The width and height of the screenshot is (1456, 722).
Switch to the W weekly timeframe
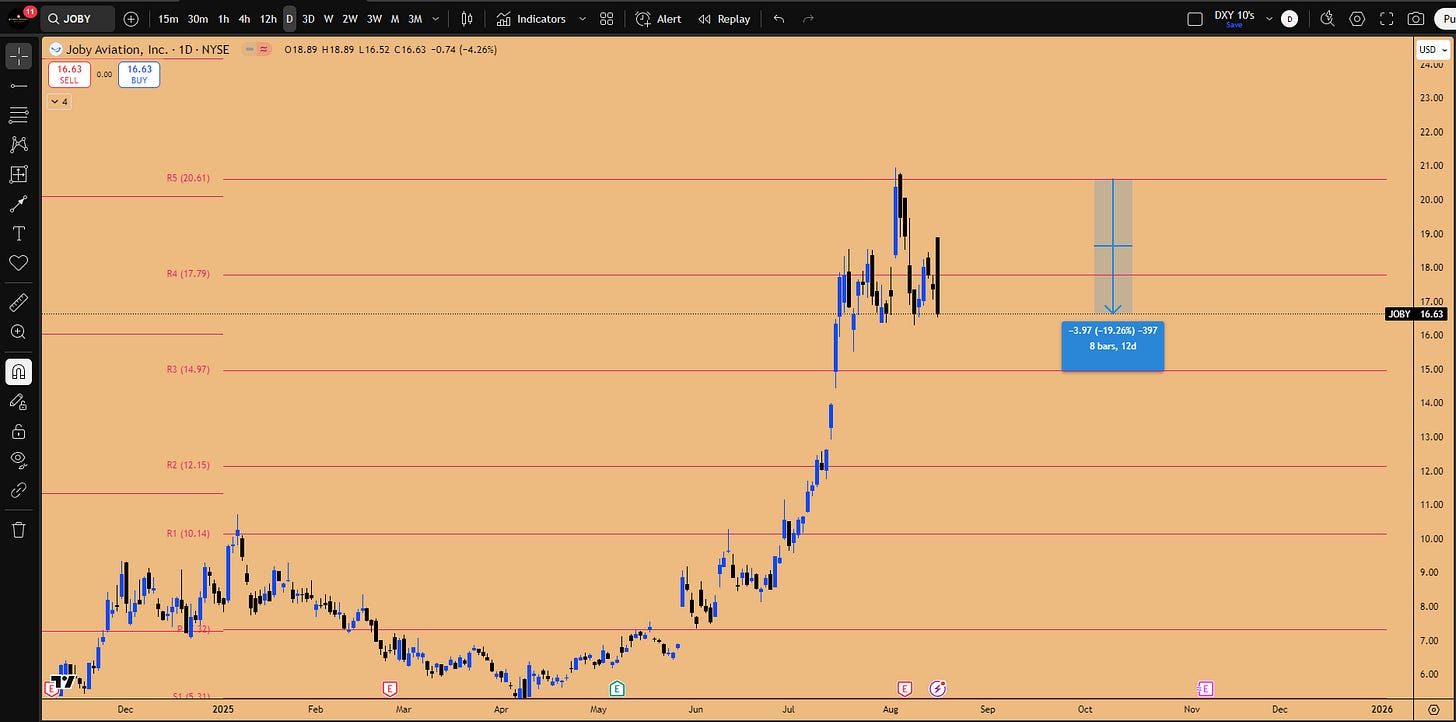point(328,19)
